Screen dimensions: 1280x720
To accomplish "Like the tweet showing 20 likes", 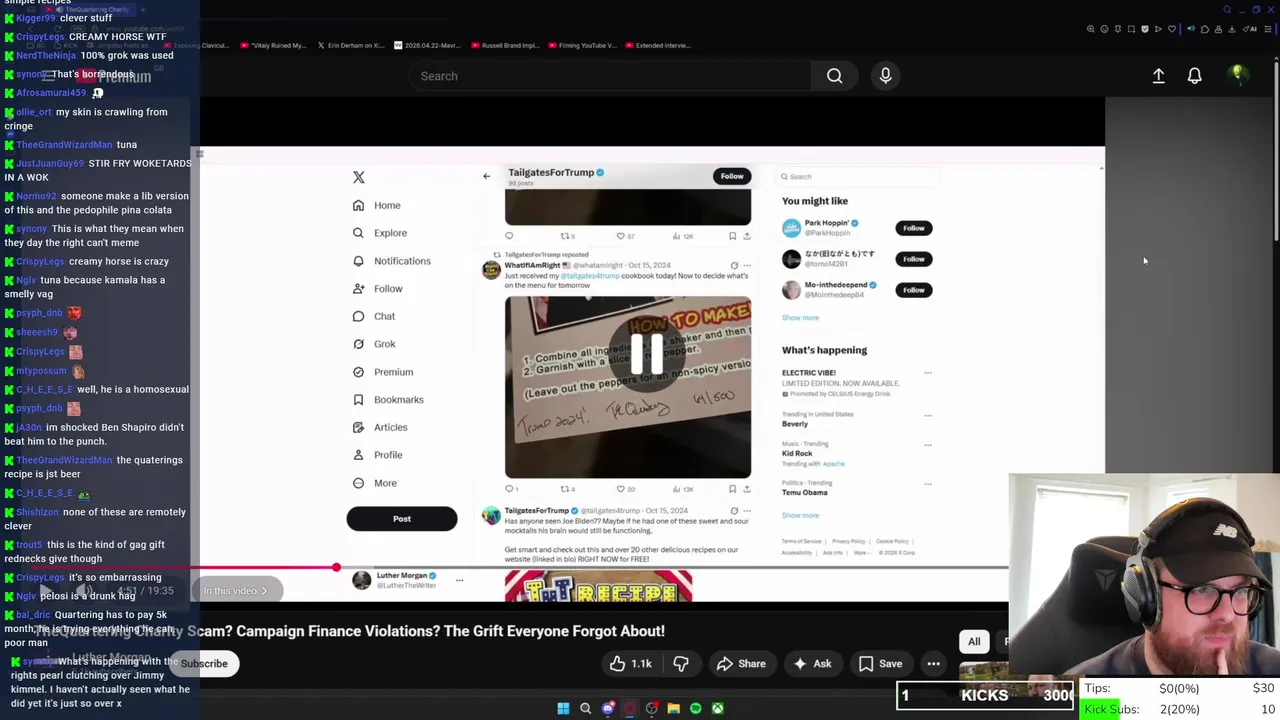I will point(622,489).
